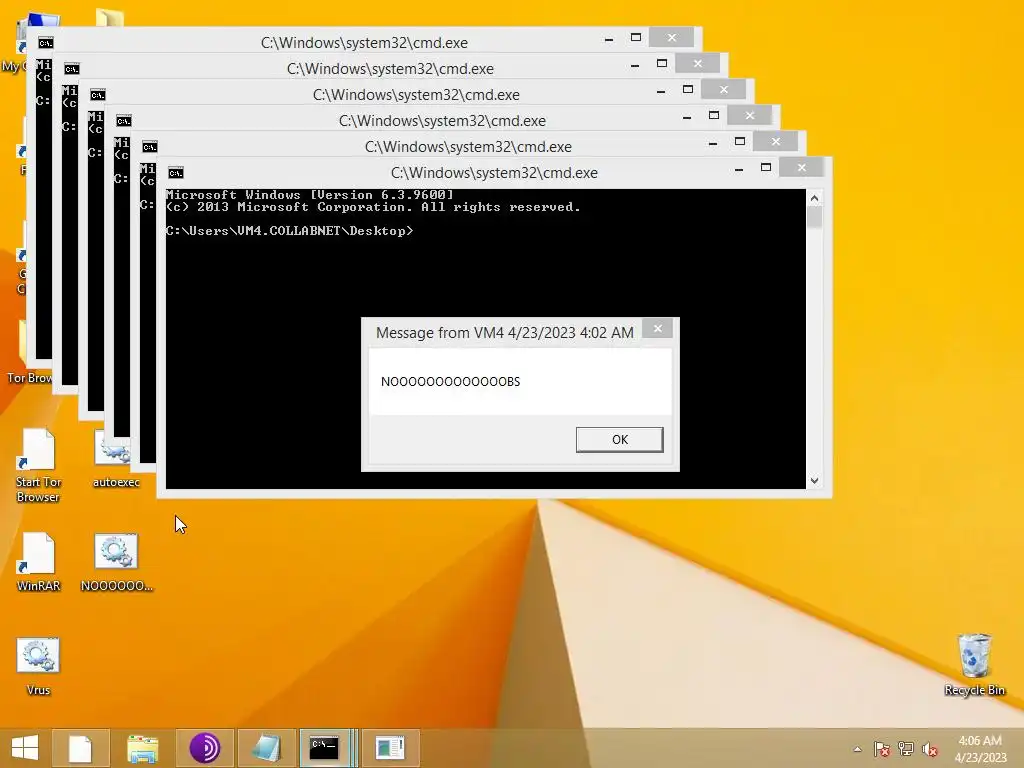The height and width of the screenshot is (768, 1024).
Task: Click the muted volume tray icon
Action: pyautogui.click(x=930, y=749)
